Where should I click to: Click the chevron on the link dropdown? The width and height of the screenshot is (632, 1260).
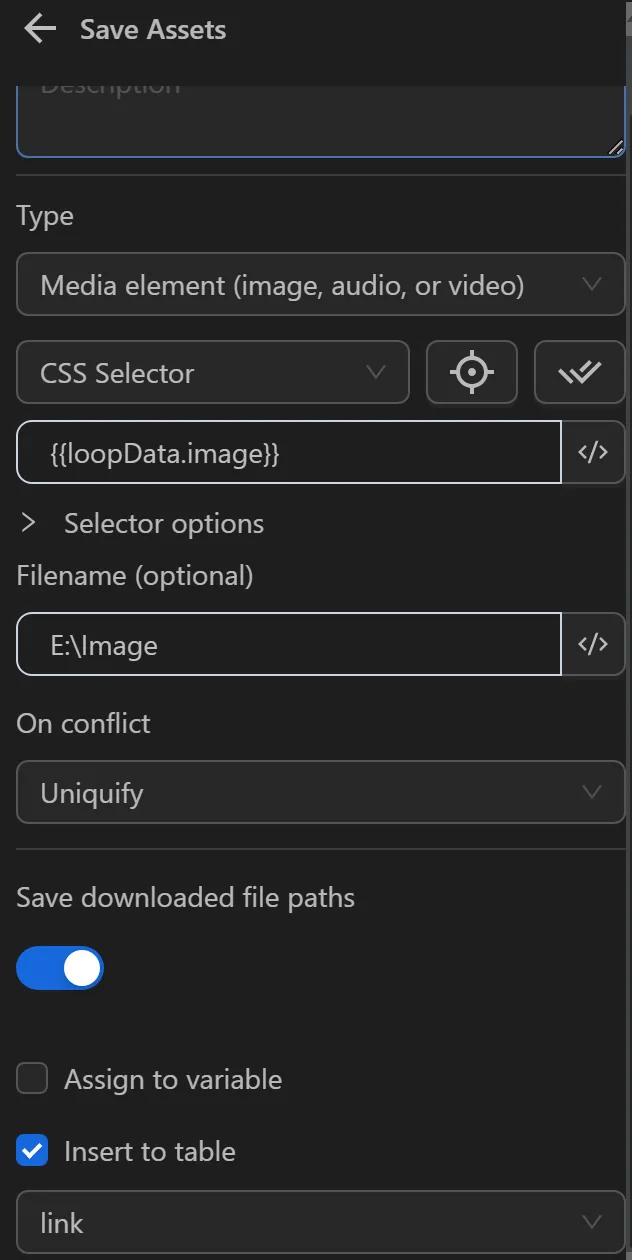594,1222
